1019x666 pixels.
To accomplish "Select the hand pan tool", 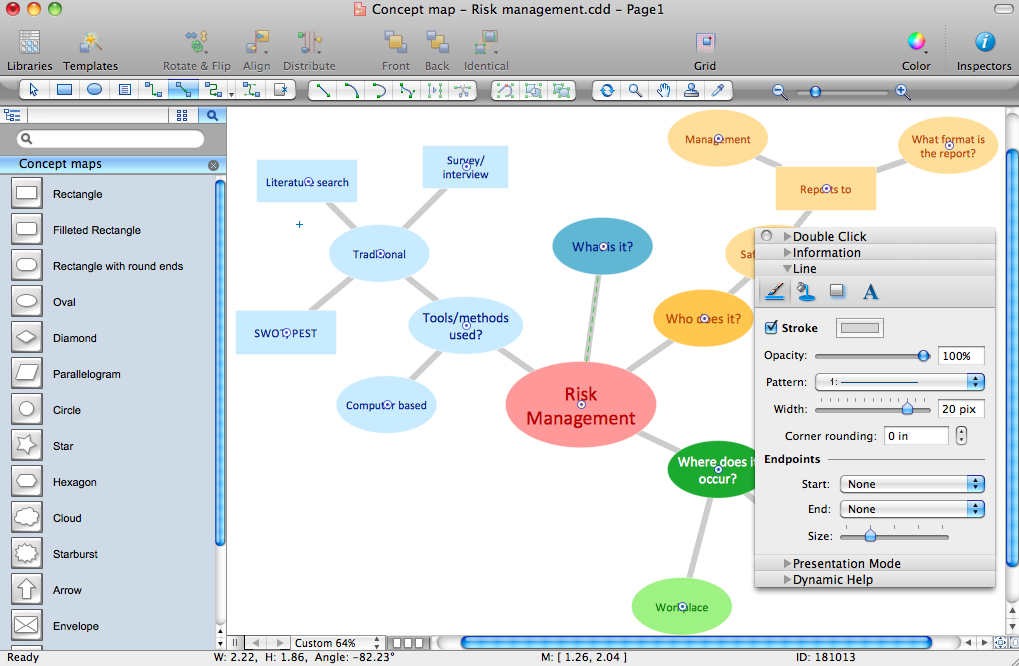I will pos(663,90).
